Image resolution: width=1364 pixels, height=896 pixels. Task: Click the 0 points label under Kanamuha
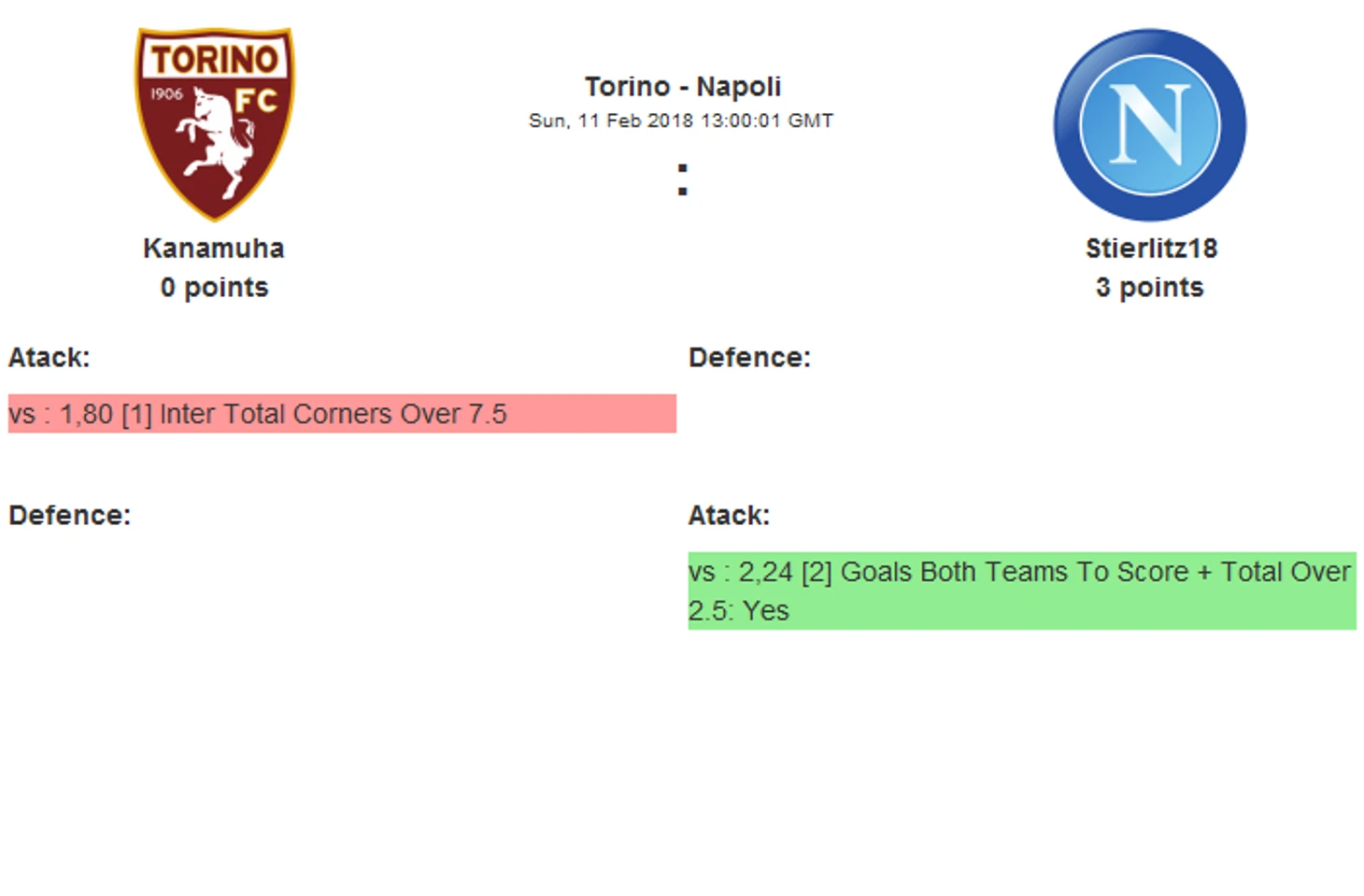(214, 287)
